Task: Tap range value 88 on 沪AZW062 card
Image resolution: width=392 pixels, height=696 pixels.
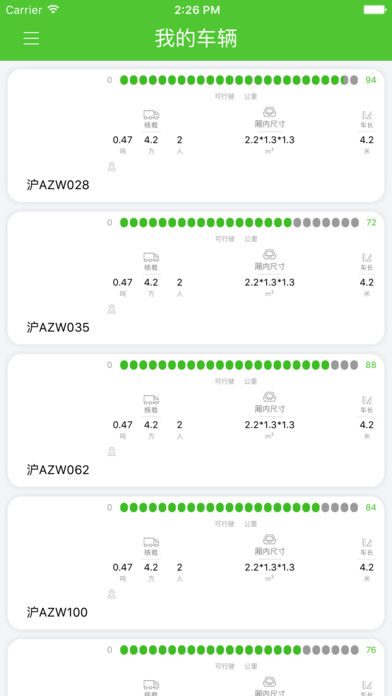Action: click(371, 365)
